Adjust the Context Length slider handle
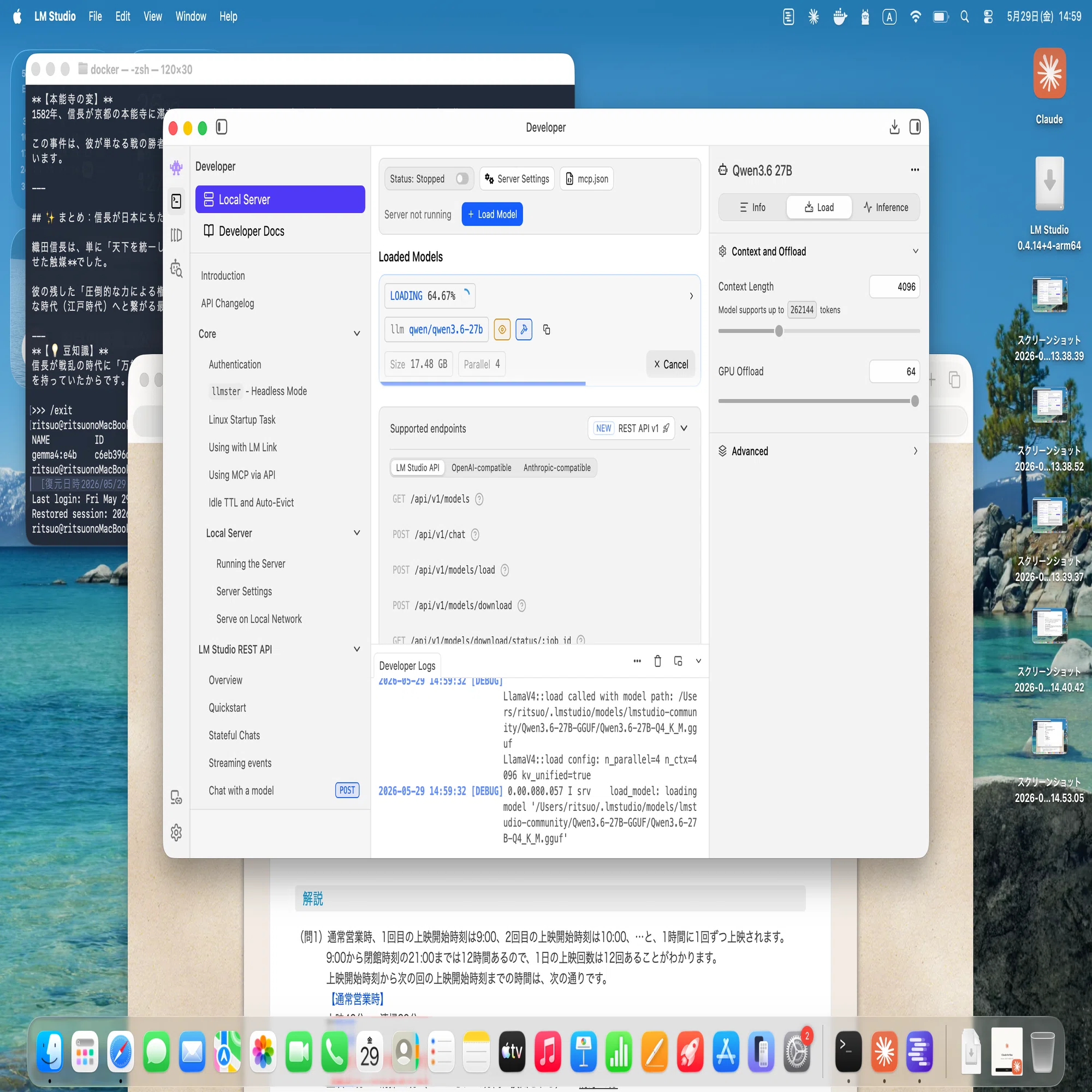The height and width of the screenshot is (1092, 1092). [779, 331]
